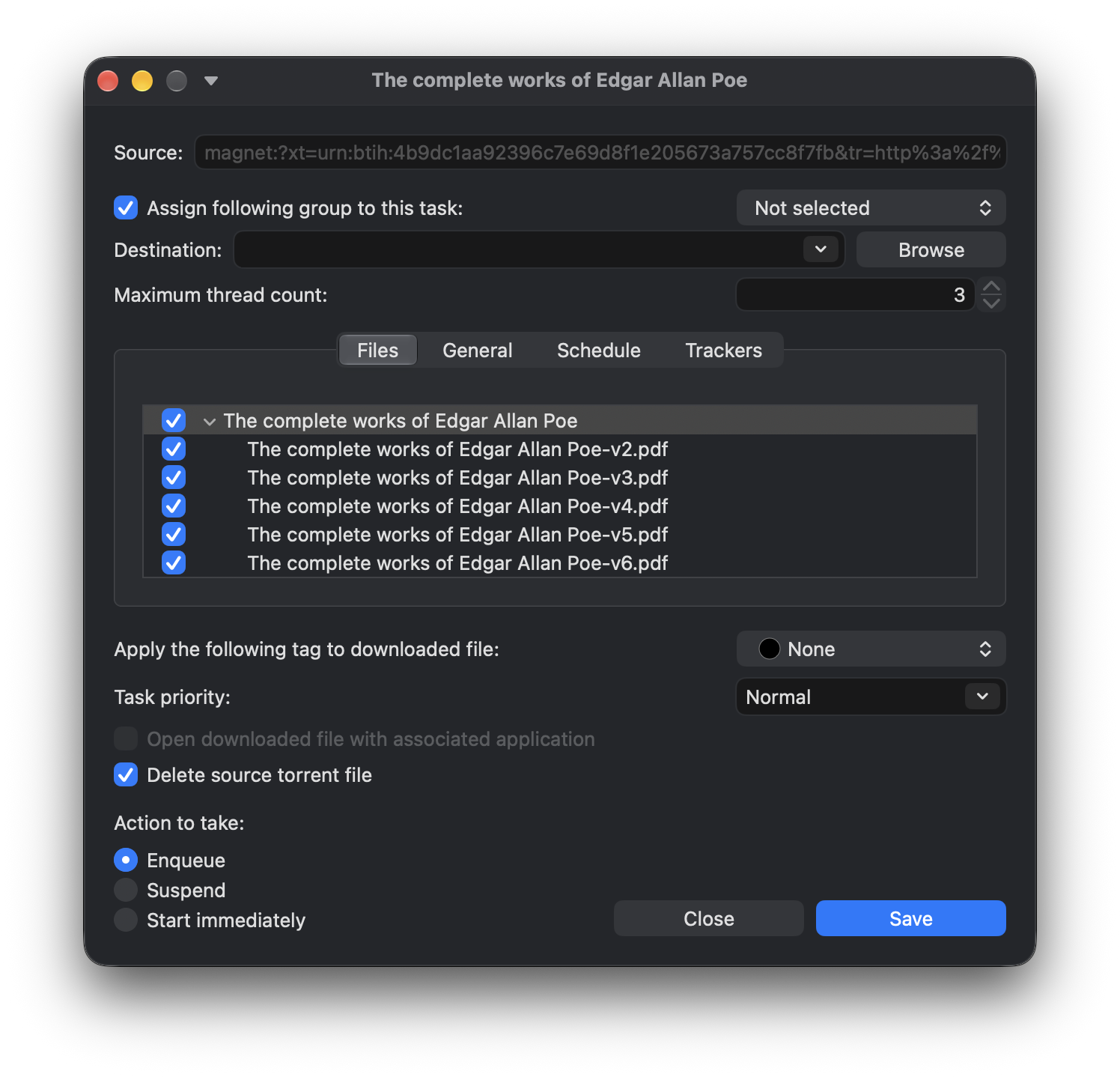Select the 'Start immediately' radio button
Screen dimensions: 1120x1077
(x=126, y=920)
